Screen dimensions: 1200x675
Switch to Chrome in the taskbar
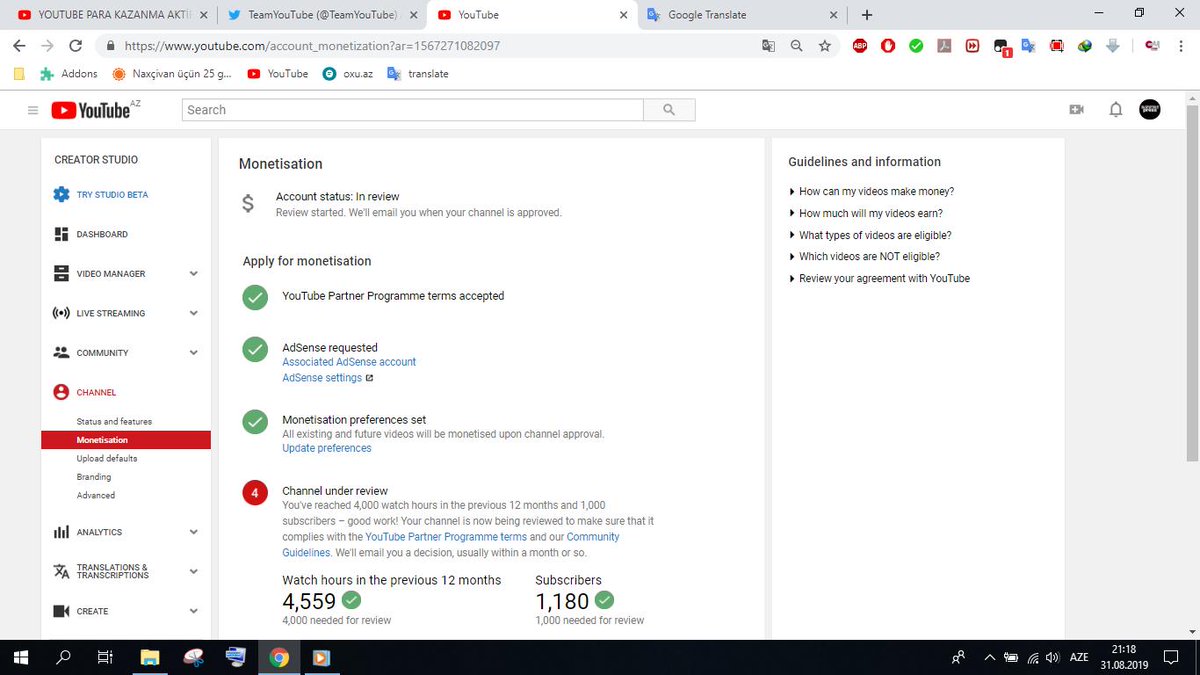click(x=279, y=658)
